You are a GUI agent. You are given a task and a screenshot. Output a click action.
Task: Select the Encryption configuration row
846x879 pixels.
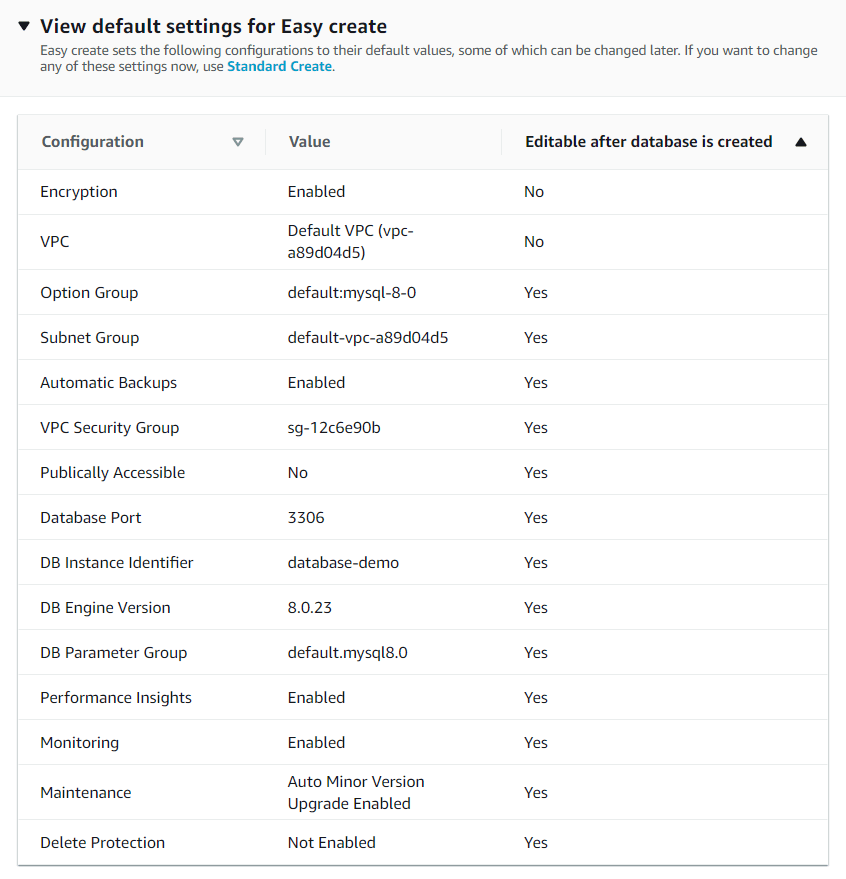(x=79, y=192)
